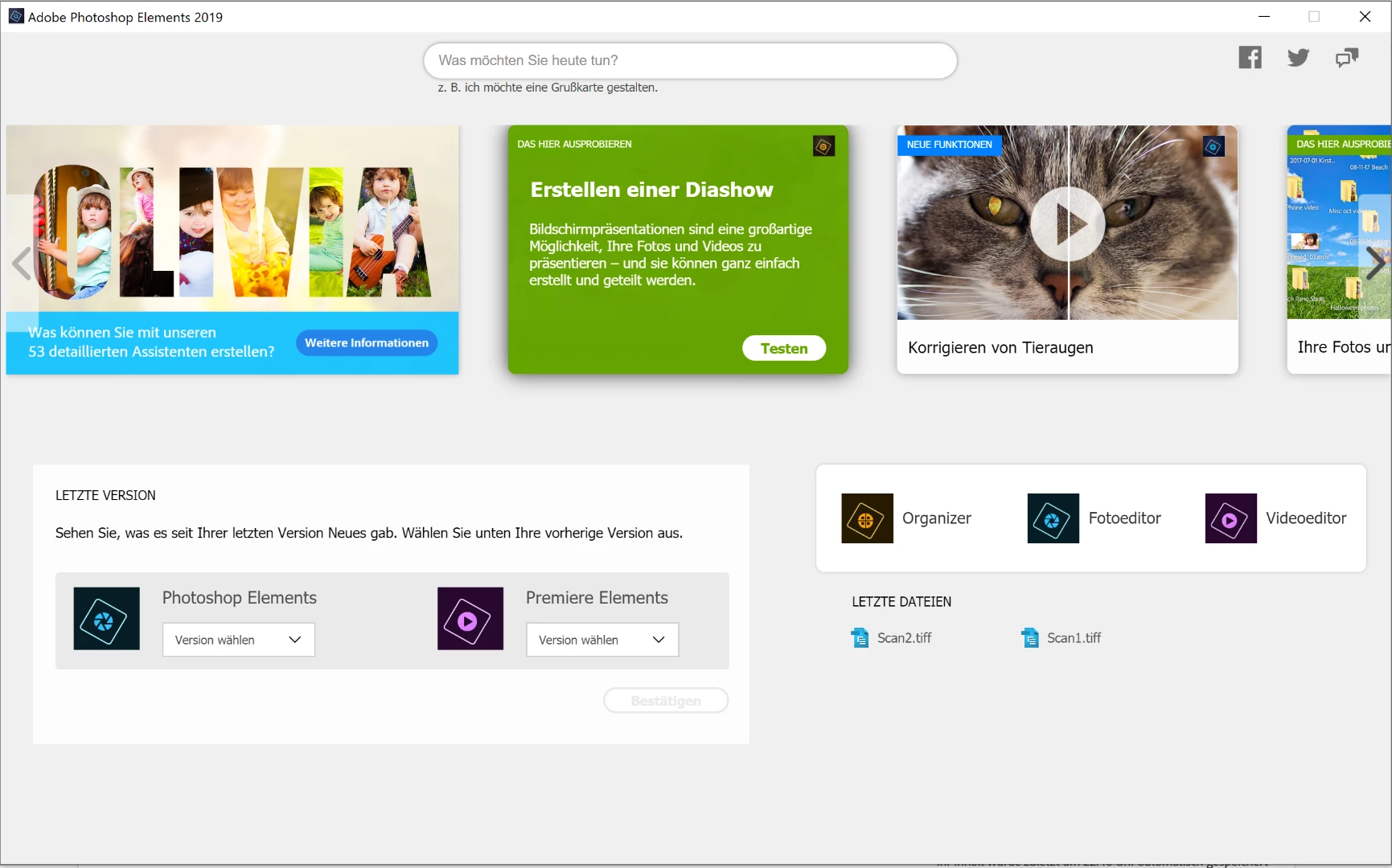The height and width of the screenshot is (868, 1392).
Task: Click the Adobe Photoshop Elements title bar icon
Action: 16,17
